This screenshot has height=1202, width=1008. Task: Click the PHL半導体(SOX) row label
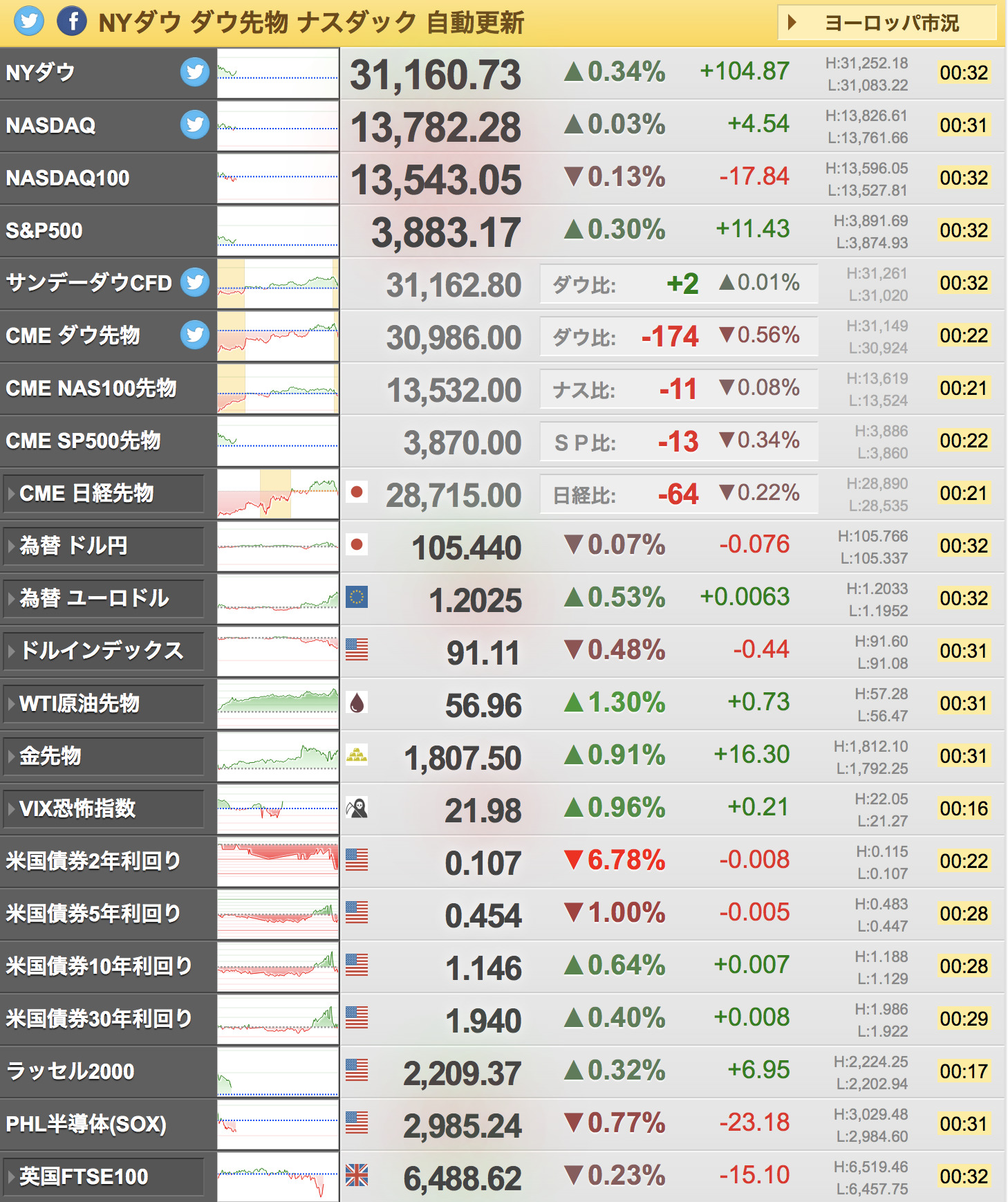[x=86, y=1124]
